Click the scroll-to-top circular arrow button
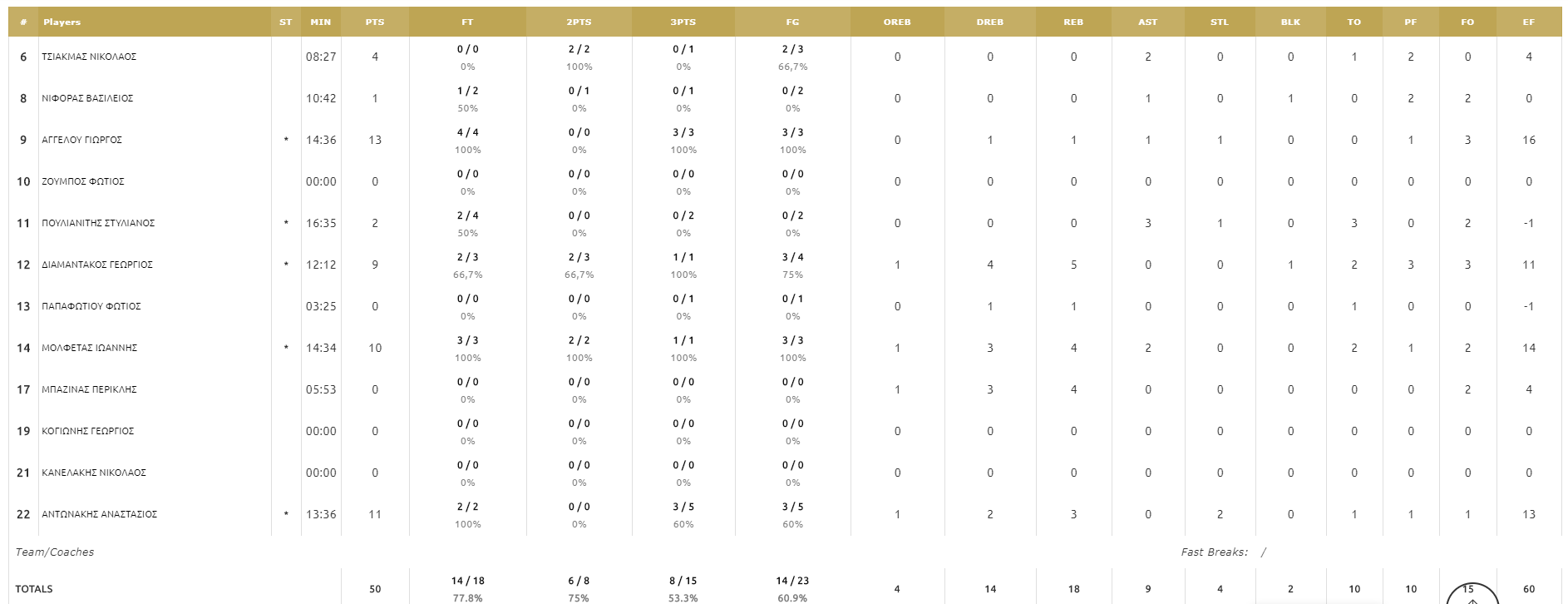The width and height of the screenshot is (1568, 604). [1472, 594]
